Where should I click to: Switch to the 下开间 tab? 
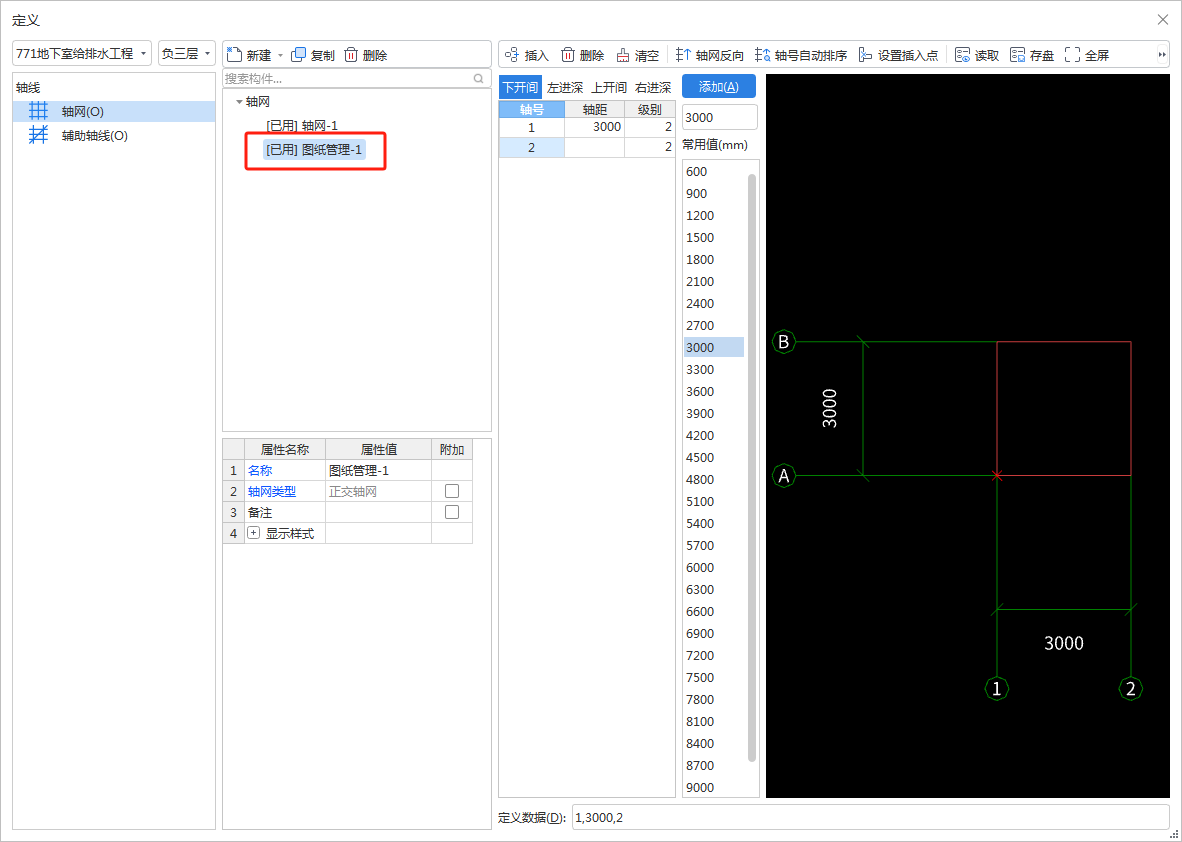(520, 87)
